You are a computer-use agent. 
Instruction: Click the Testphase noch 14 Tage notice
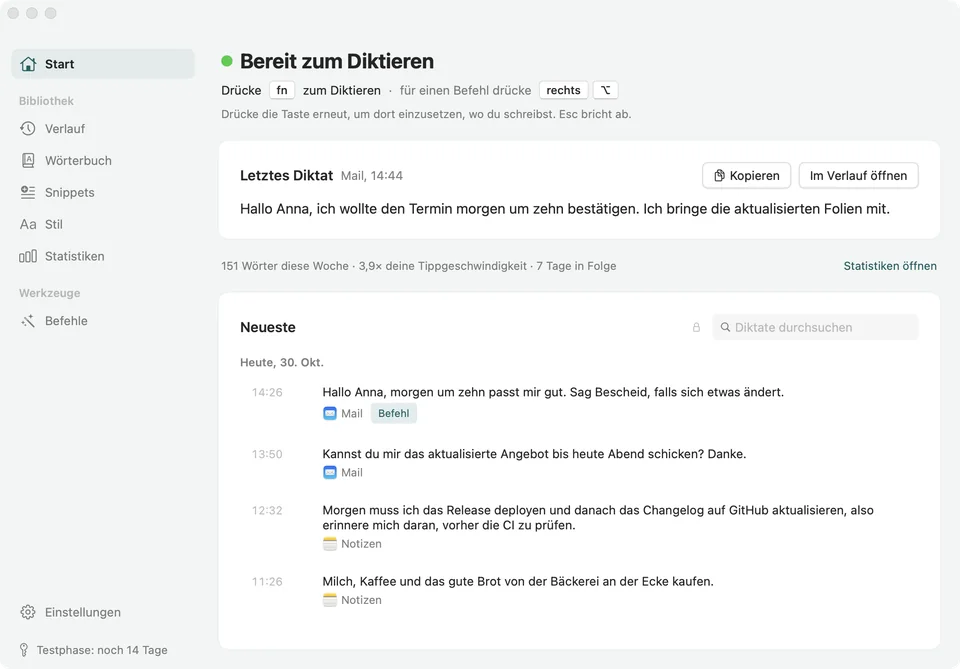(x=102, y=650)
